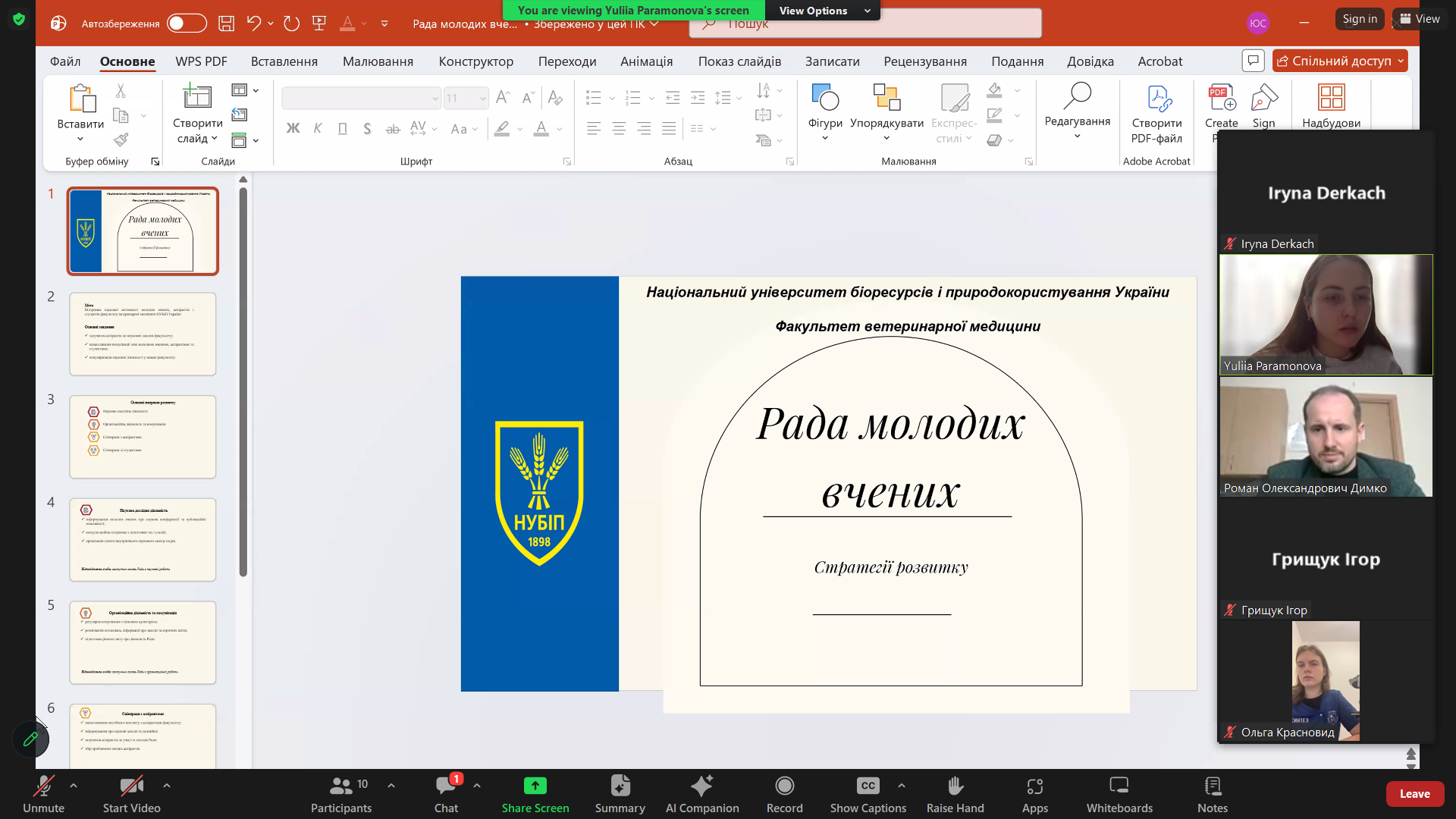Open audio options arrow beside Unmute
The height and width of the screenshot is (819, 1456).
[x=74, y=786]
